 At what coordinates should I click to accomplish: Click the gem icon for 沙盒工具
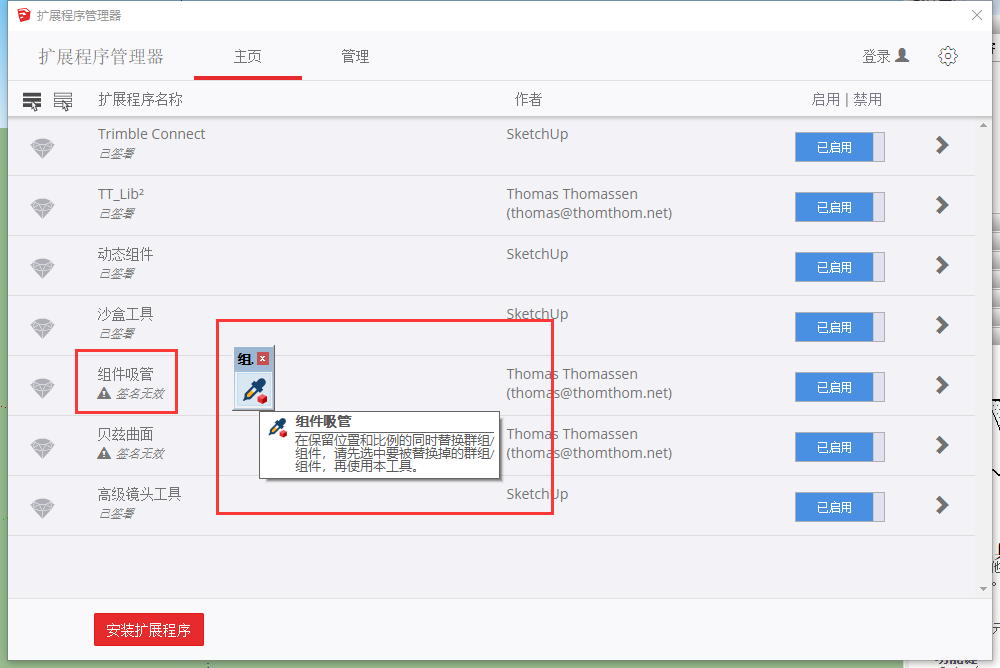[43, 328]
